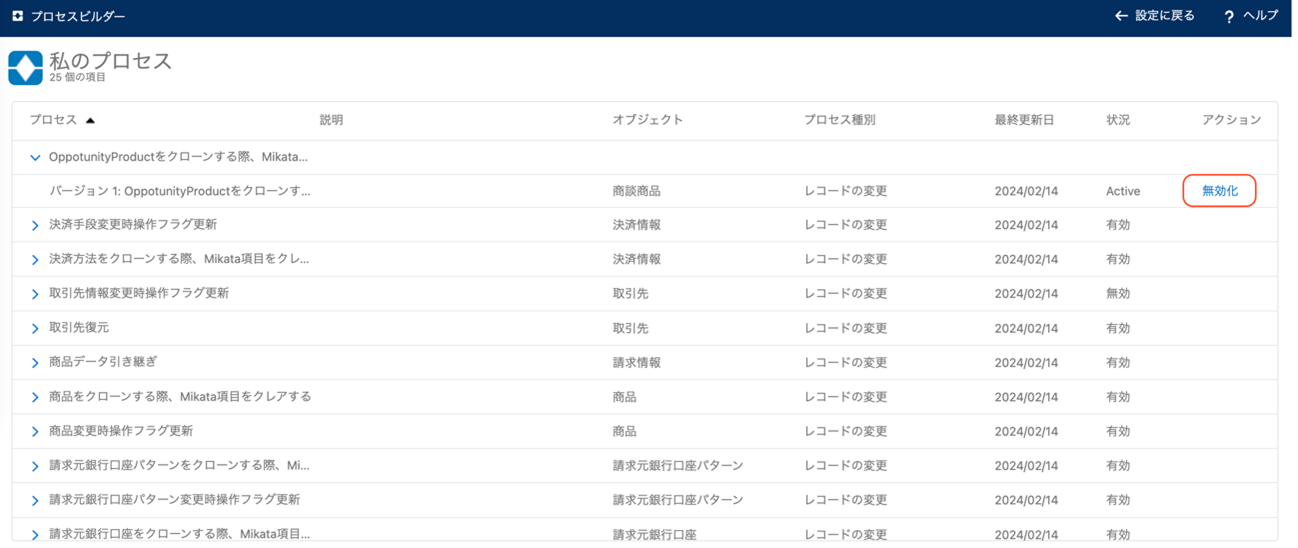Image resolution: width=1298 pixels, height=548 pixels.
Task: Sort by the オブジェクト column header
Action: [647, 120]
